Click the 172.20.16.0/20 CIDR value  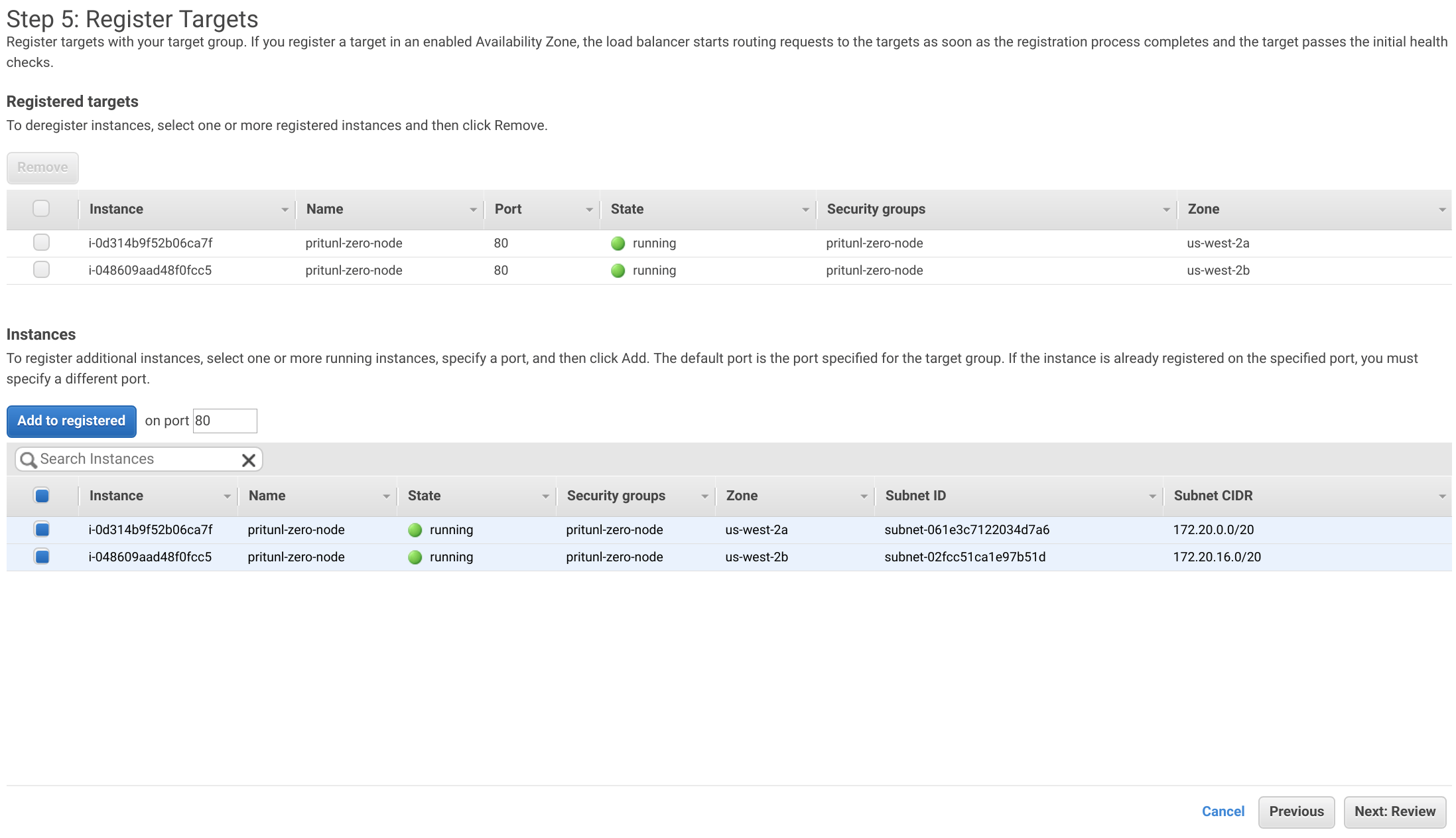coord(1217,557)
